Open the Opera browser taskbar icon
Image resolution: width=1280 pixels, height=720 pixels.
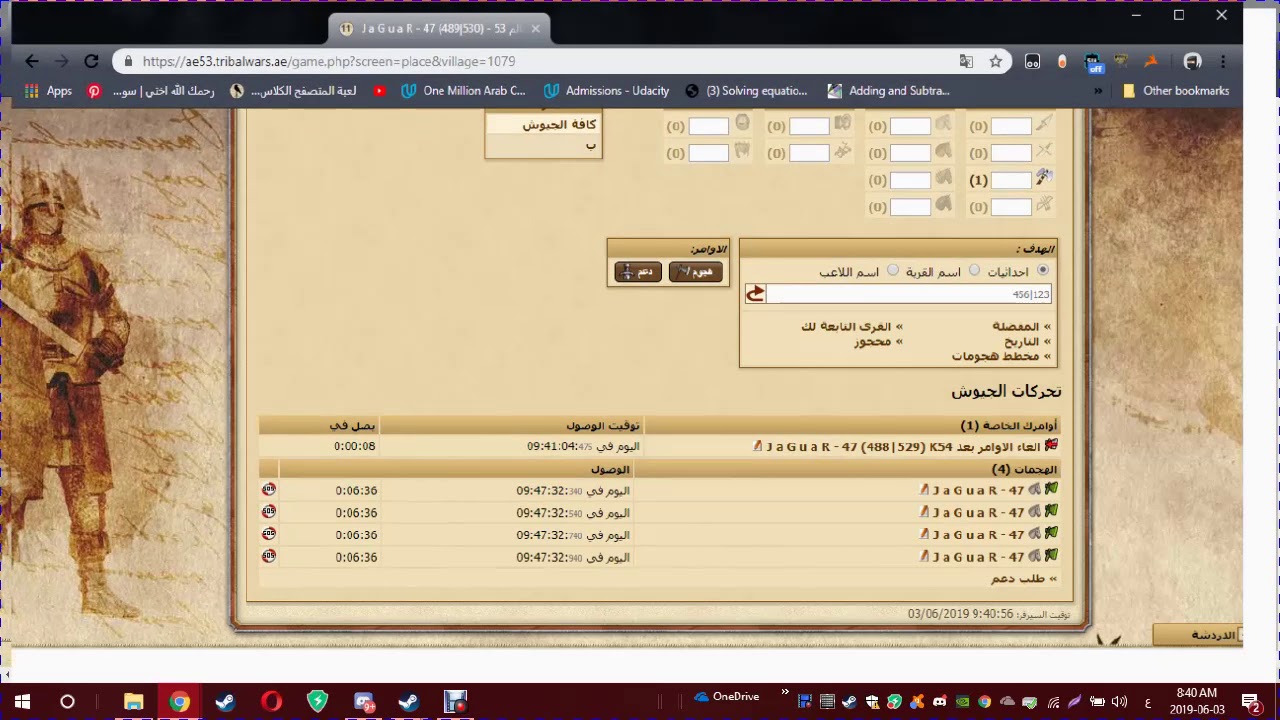pyautogui.click(x=271, y=701)
